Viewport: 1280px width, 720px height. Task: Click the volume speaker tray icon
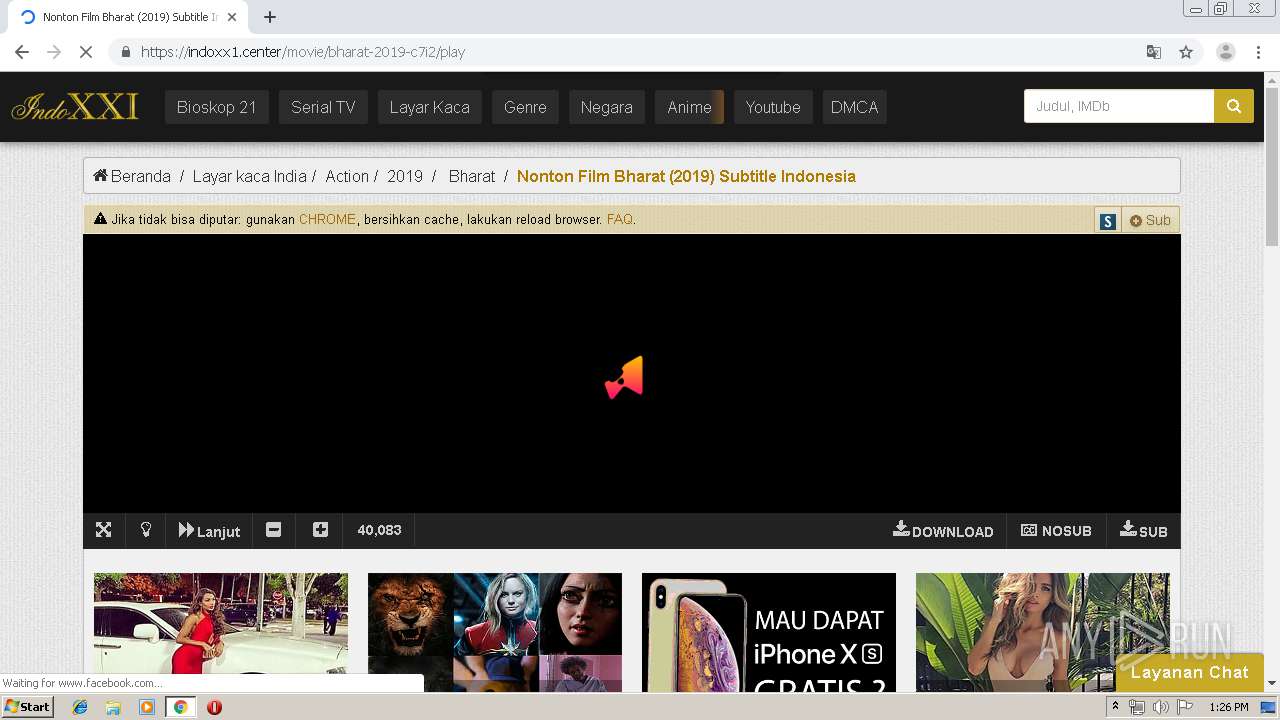(x=1160, y=707)
